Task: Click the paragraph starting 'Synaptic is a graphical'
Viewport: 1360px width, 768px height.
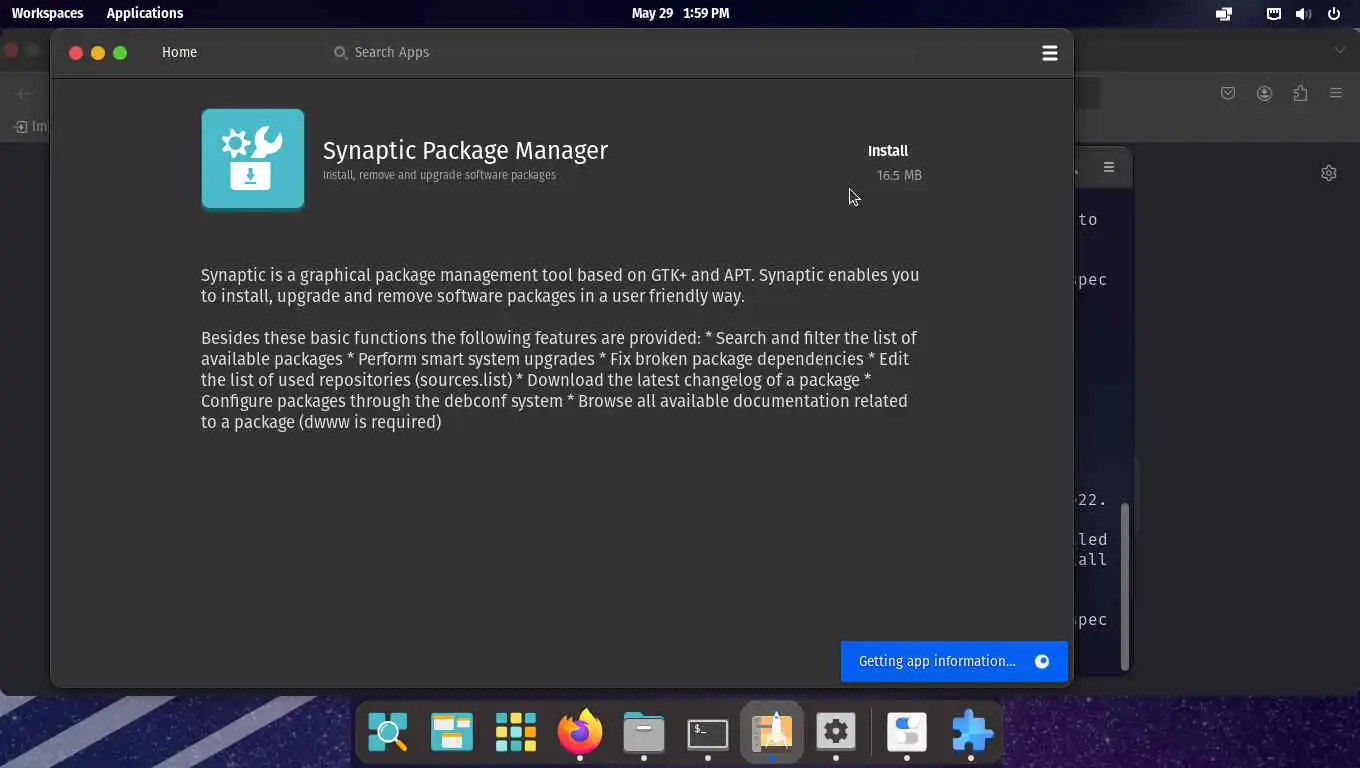Action: (560, 285)
